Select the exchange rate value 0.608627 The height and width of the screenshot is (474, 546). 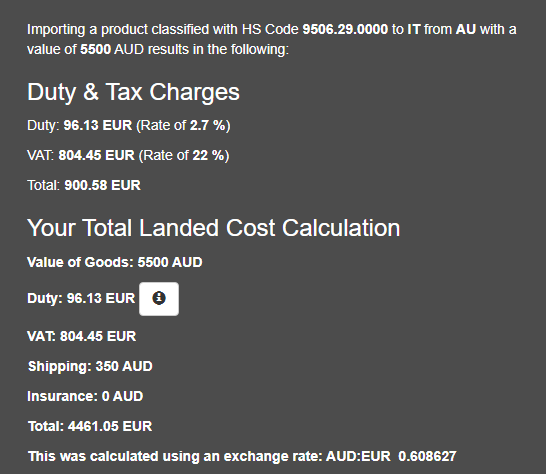(x=427, y=456)
